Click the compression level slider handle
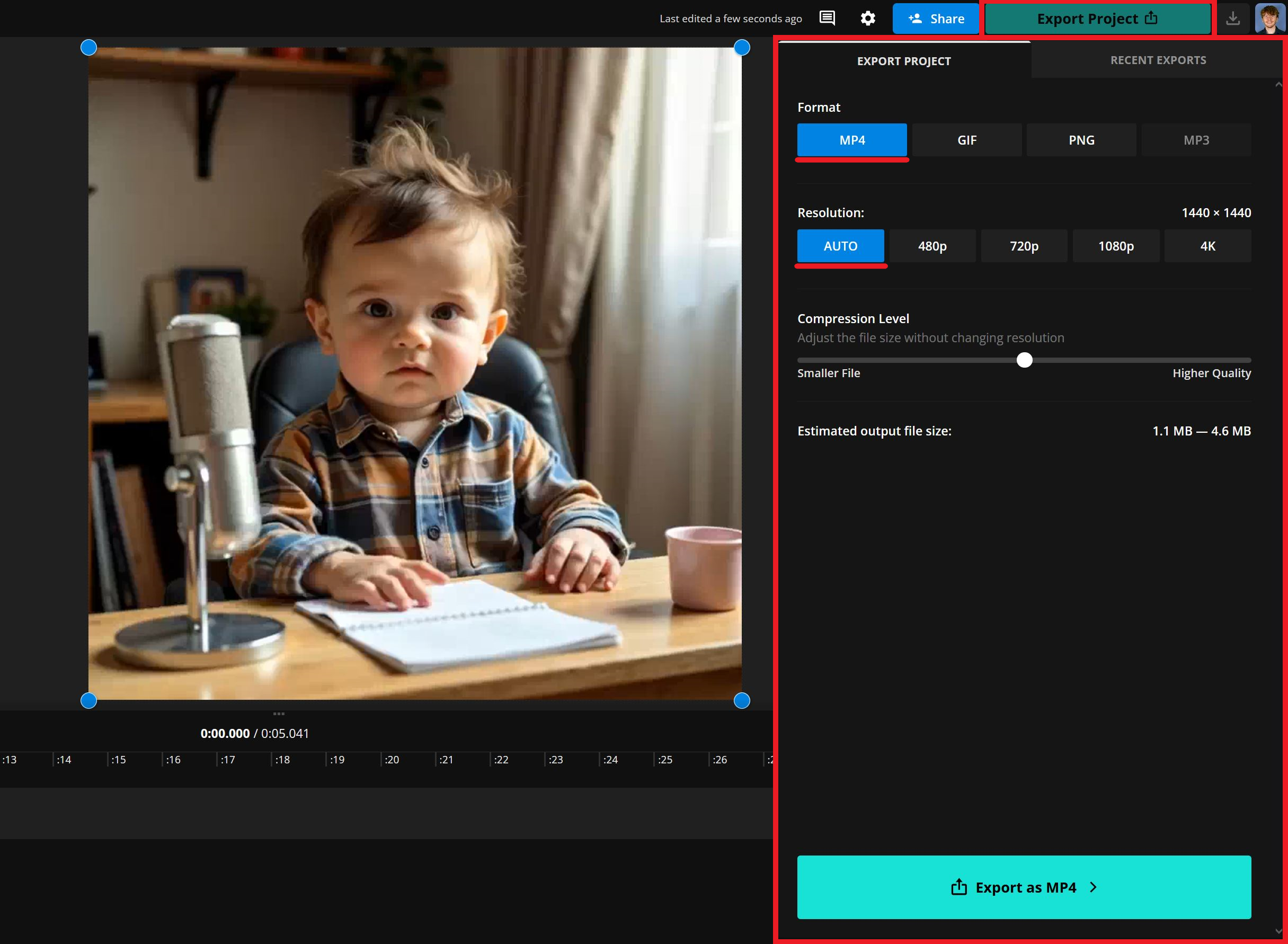The height and width of the screenshot is (944, 1288). click(1024, 360)
